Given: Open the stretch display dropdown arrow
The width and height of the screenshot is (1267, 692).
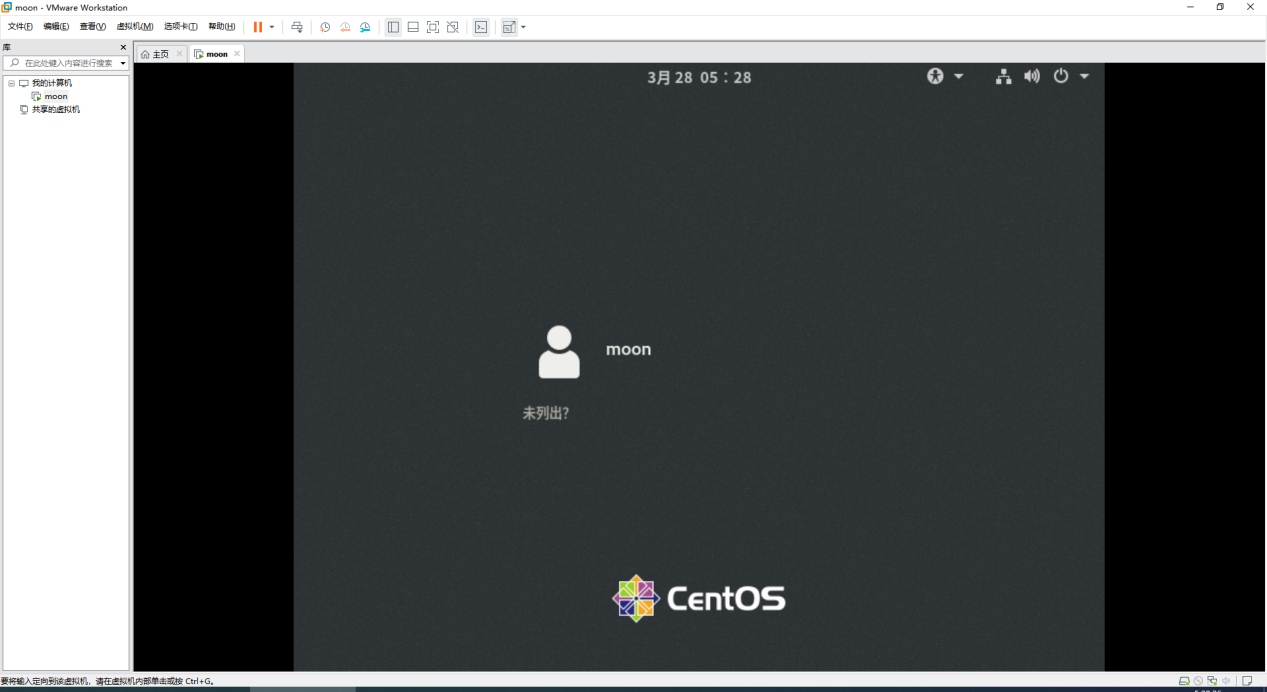Looking at the screenshot, I should click(x=523, y=27).
